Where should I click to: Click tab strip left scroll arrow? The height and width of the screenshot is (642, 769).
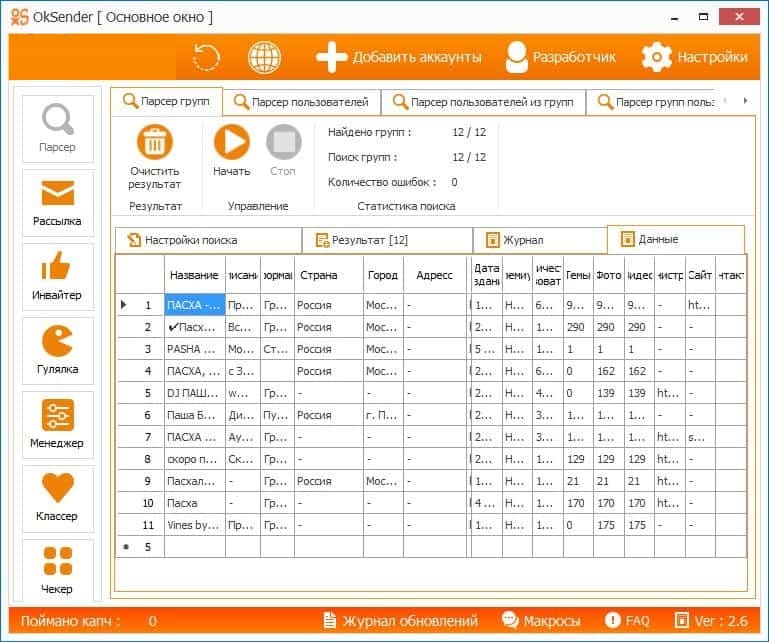pyautogui.click(x=725, y=101)
